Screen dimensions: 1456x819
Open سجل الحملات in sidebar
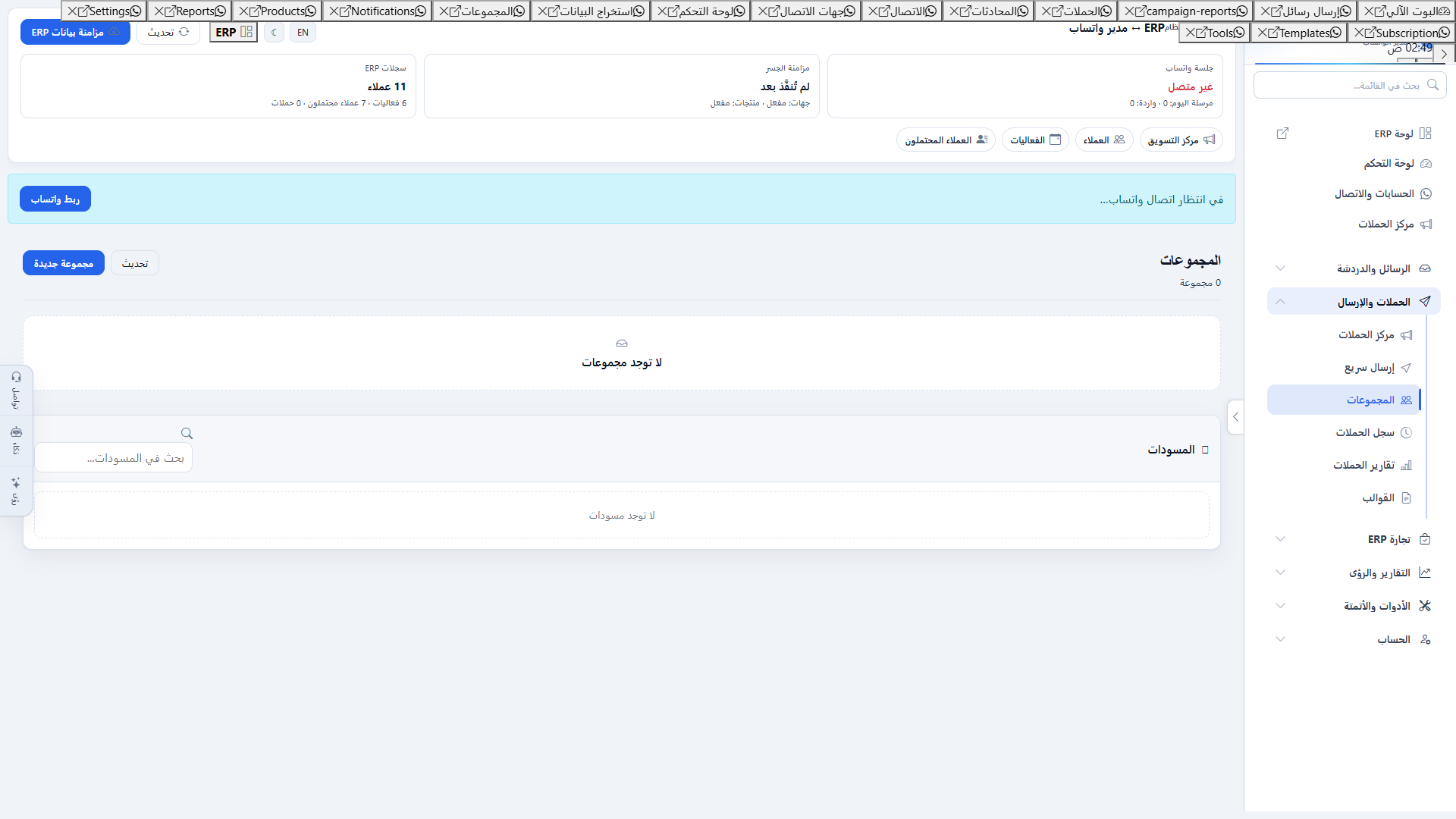click(1344, 433)
